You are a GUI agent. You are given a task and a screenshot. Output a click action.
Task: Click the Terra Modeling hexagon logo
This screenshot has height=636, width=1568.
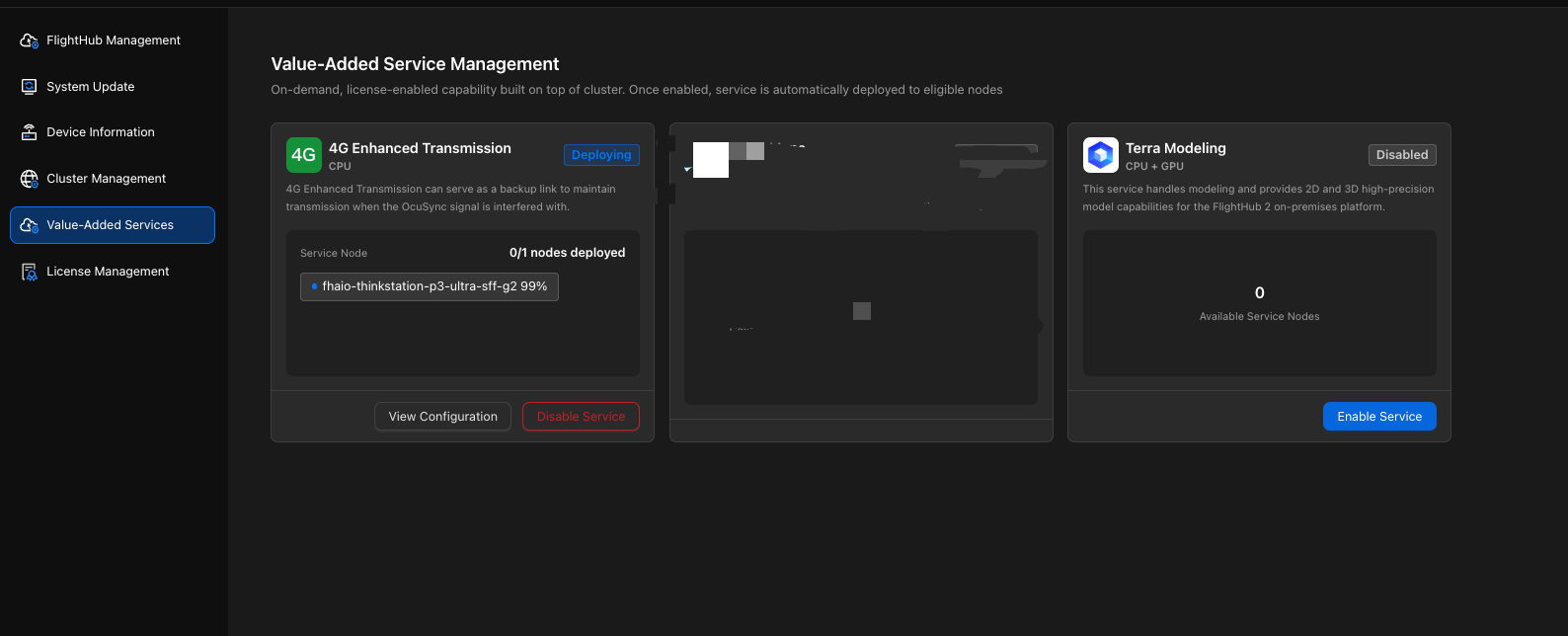pyautogui.click(x=1100, y=155)
